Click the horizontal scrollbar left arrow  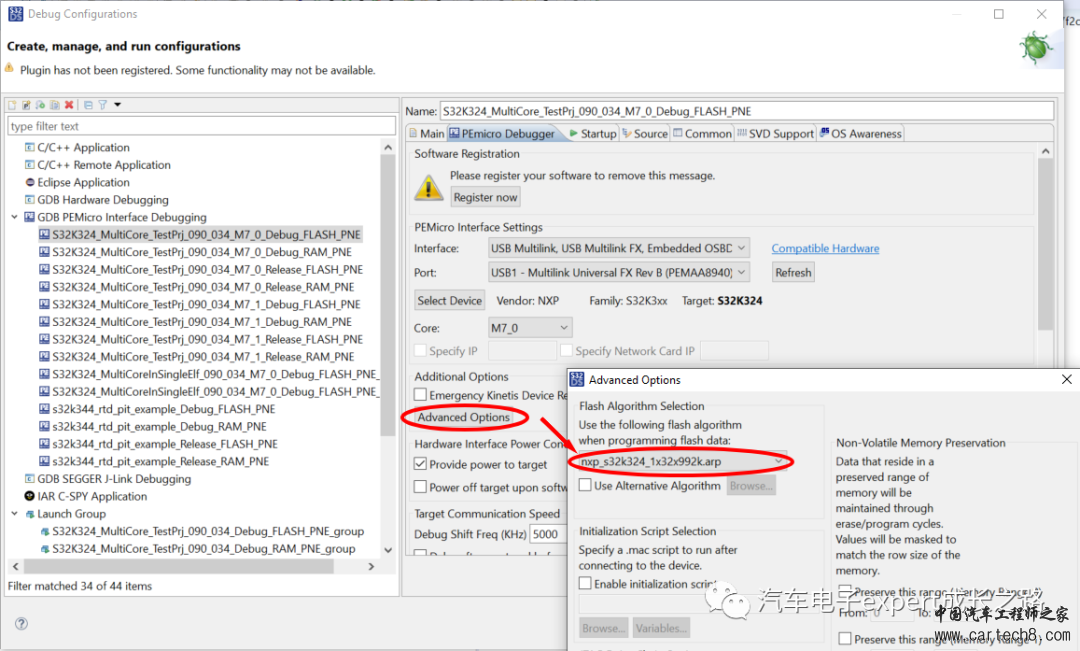pos(16,566)
